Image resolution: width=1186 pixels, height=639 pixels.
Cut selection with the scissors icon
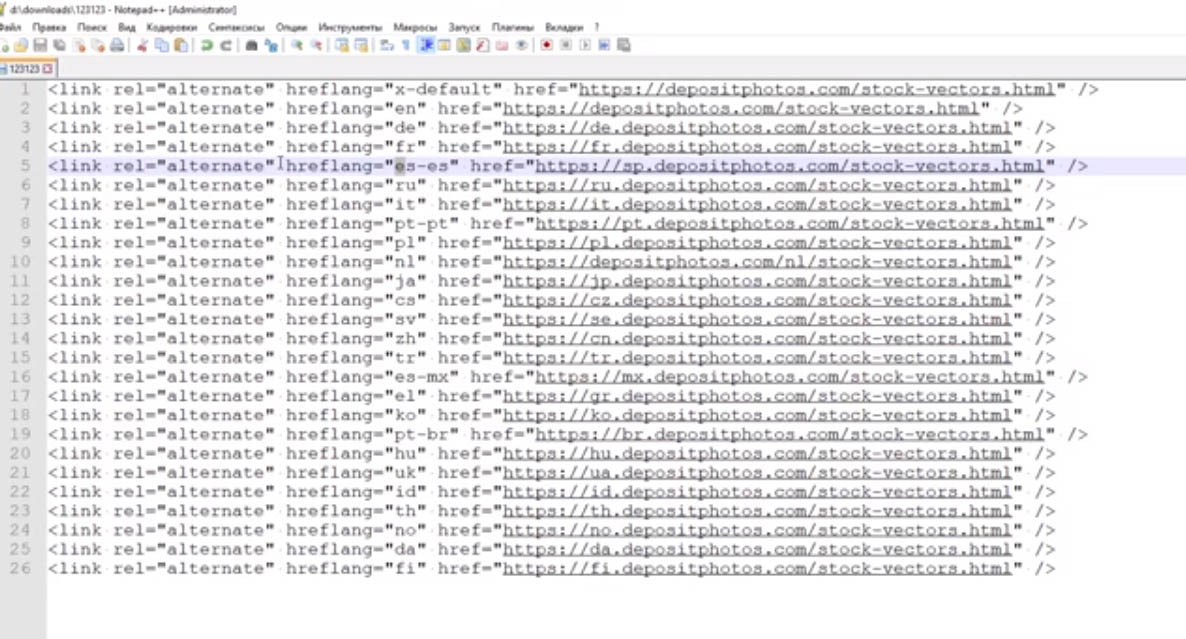coord(142,45)
